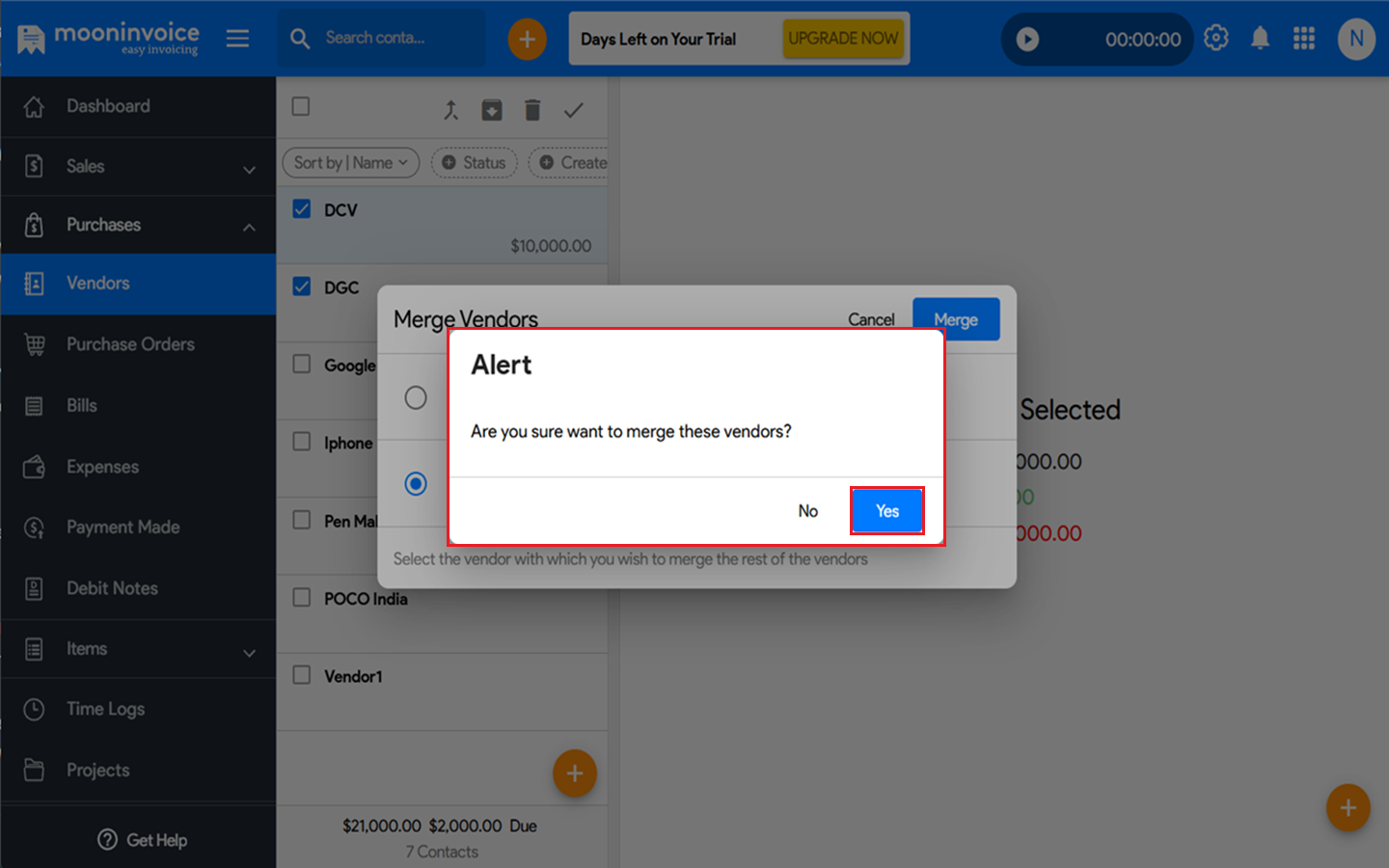Open the settings gear icon
Screen dimensions: 1389x868
pos(1216,38)
